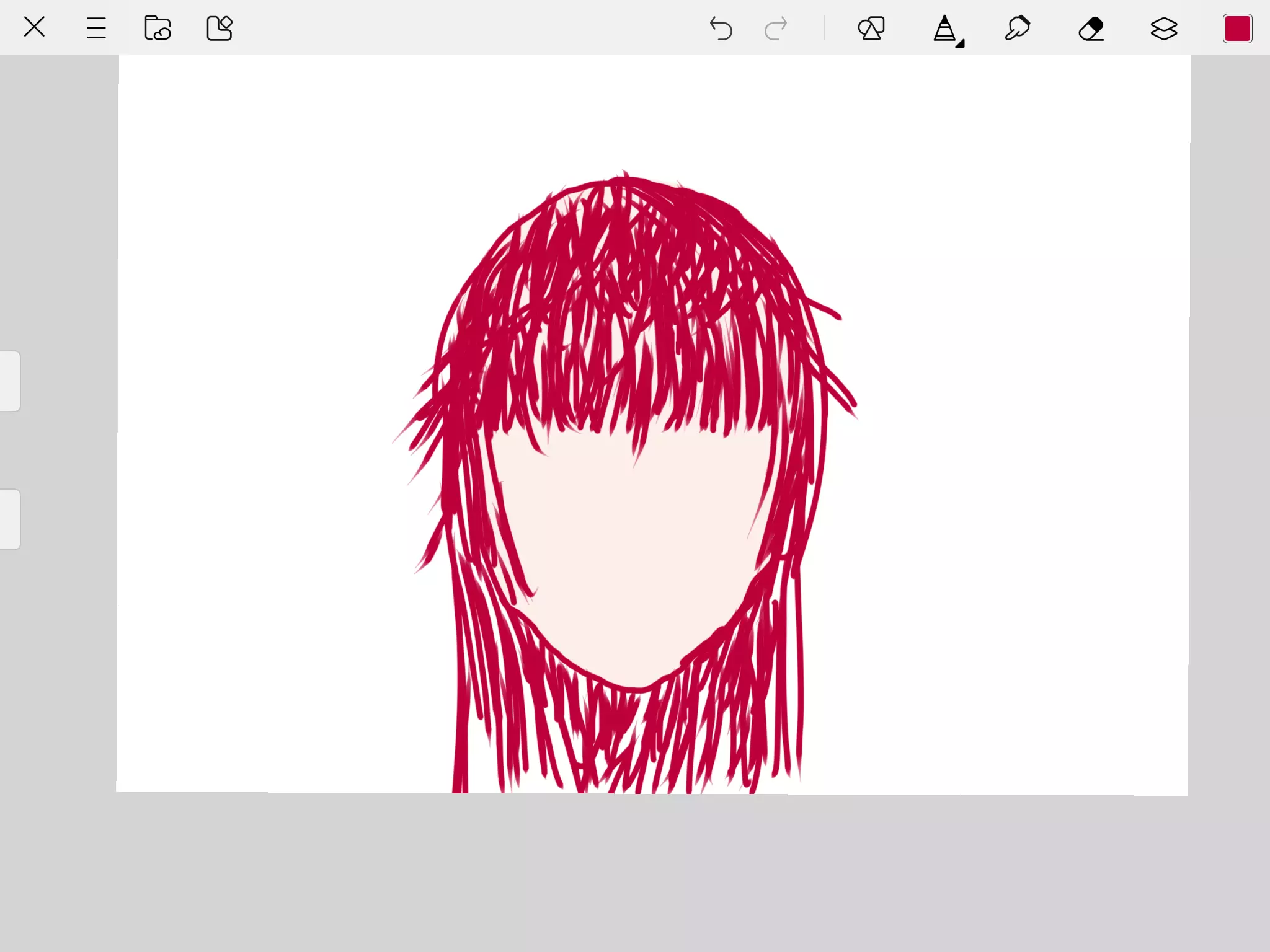Open the hamburger menu

(96, 29)
